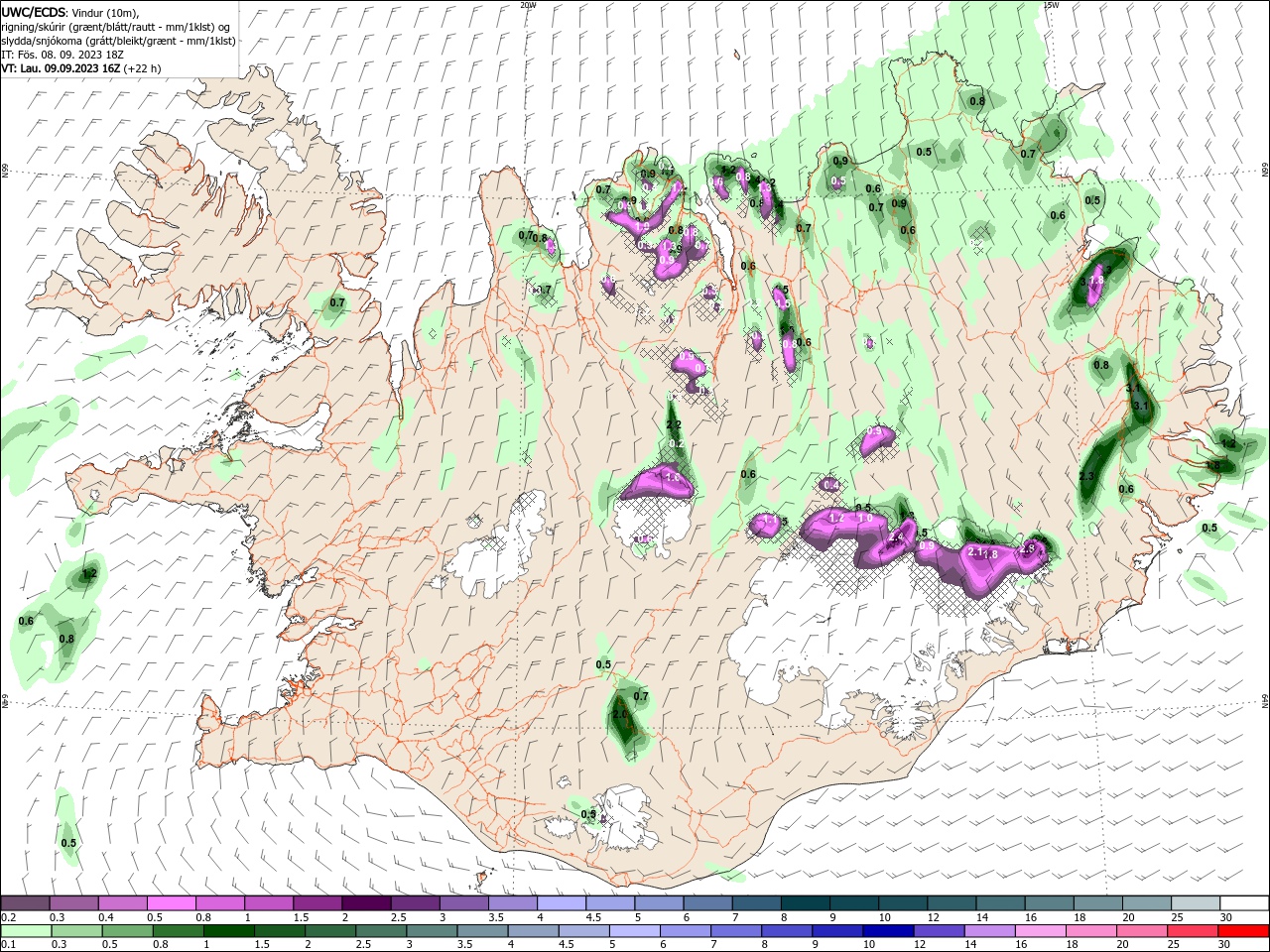Pick lower legend swatch starting at 0.5

[127, 931]
